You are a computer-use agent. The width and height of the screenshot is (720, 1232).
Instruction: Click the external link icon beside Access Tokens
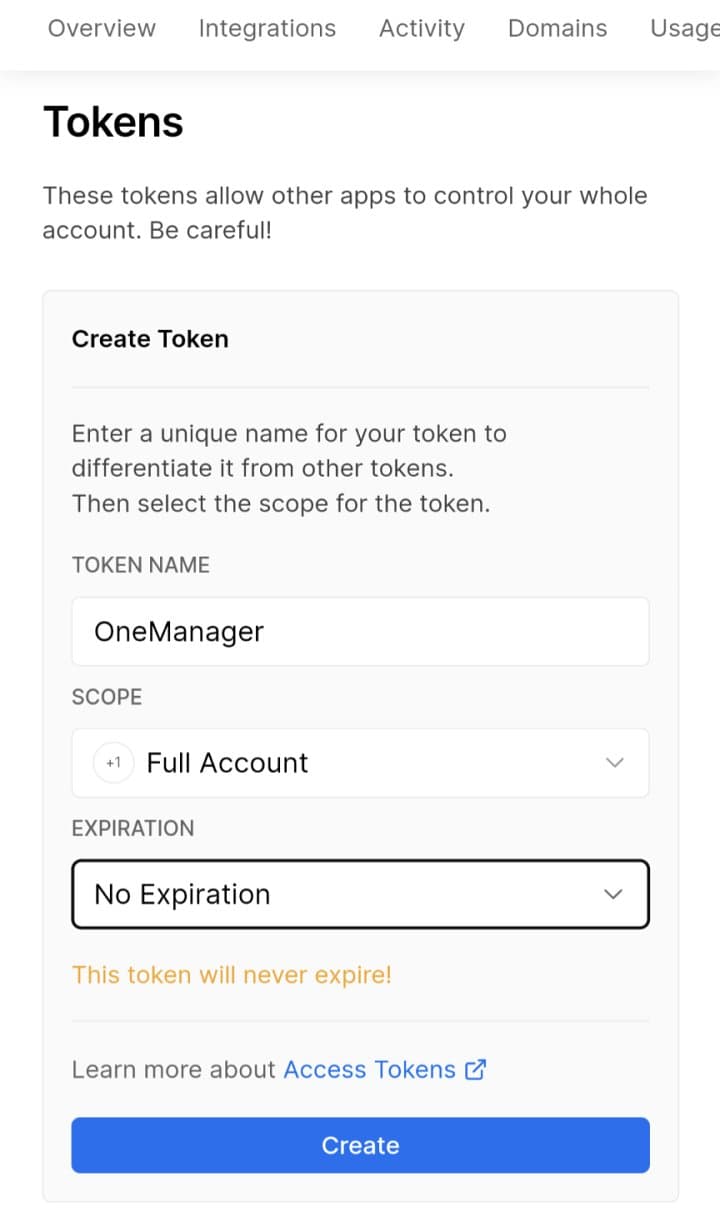point(476,1069)
